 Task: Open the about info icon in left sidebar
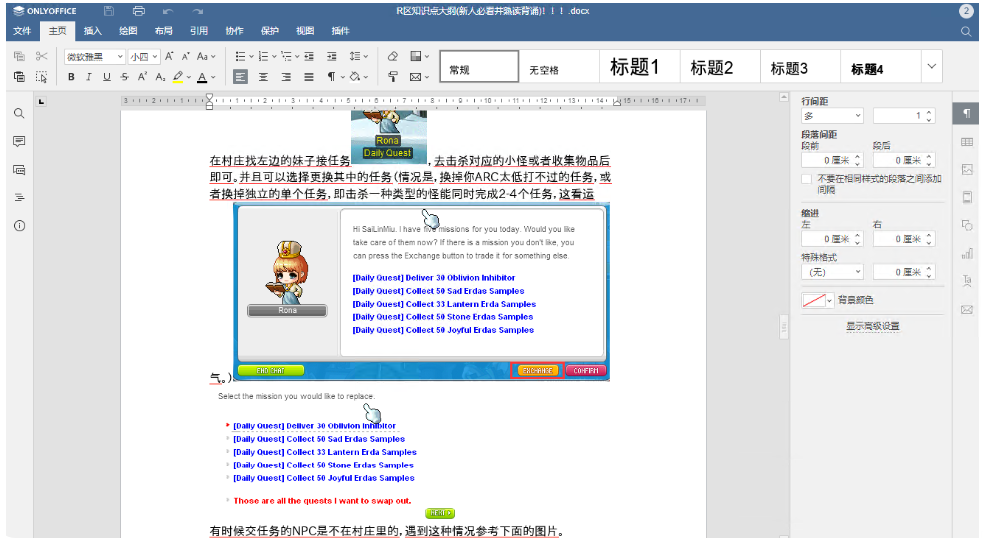click(20, 226)
